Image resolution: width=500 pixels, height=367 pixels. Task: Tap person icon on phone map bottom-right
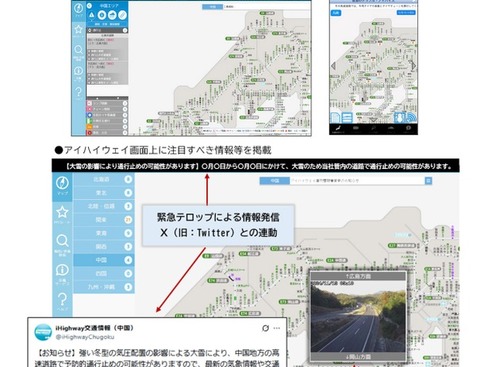click(x=399, y=118)
